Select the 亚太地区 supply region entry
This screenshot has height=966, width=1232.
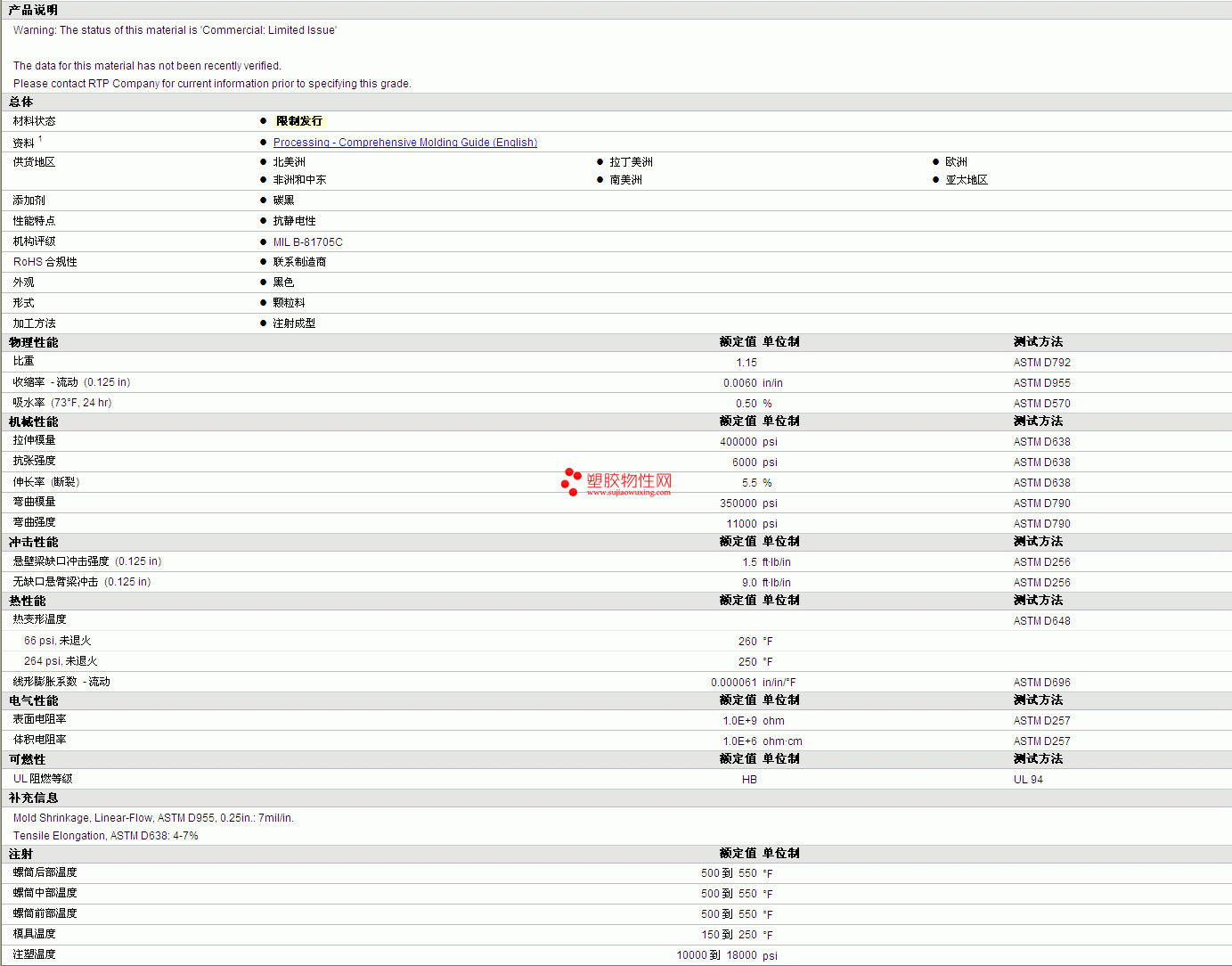tap(967, 180)
